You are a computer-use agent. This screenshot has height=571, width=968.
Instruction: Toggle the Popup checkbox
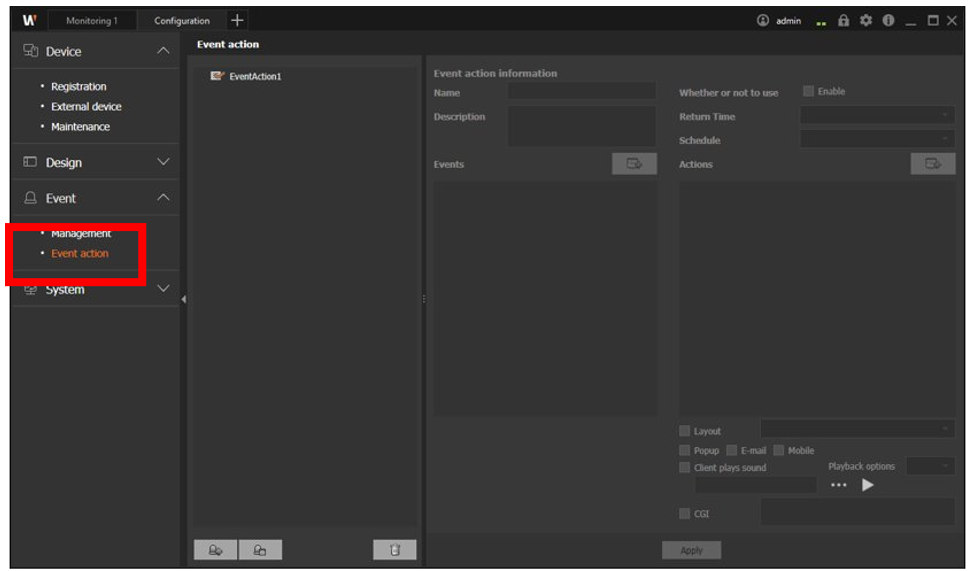pyautogui.click(x=685, y=450)
